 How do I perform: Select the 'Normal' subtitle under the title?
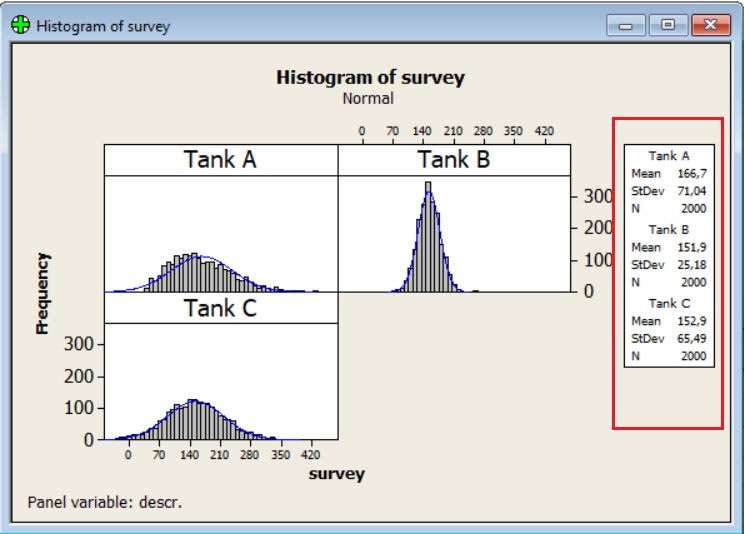(368, 98)
